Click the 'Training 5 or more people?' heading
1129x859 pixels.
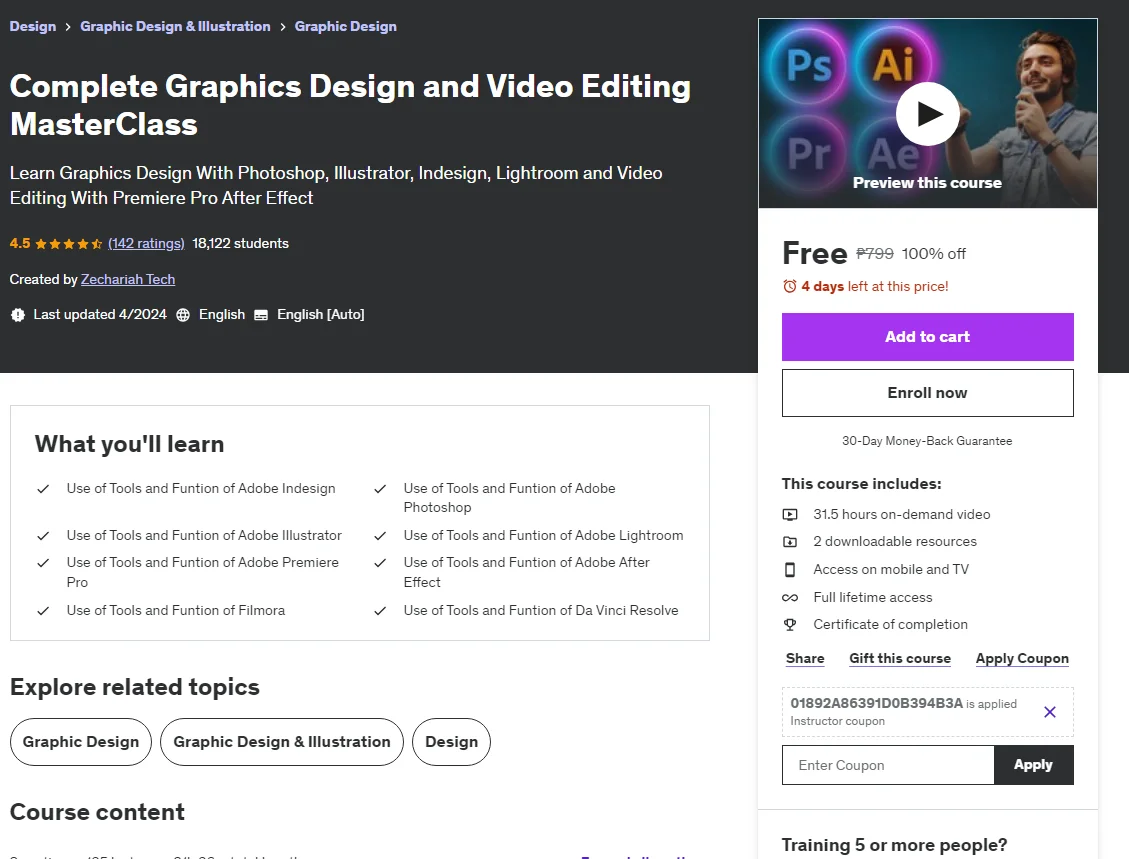(894, 845)
